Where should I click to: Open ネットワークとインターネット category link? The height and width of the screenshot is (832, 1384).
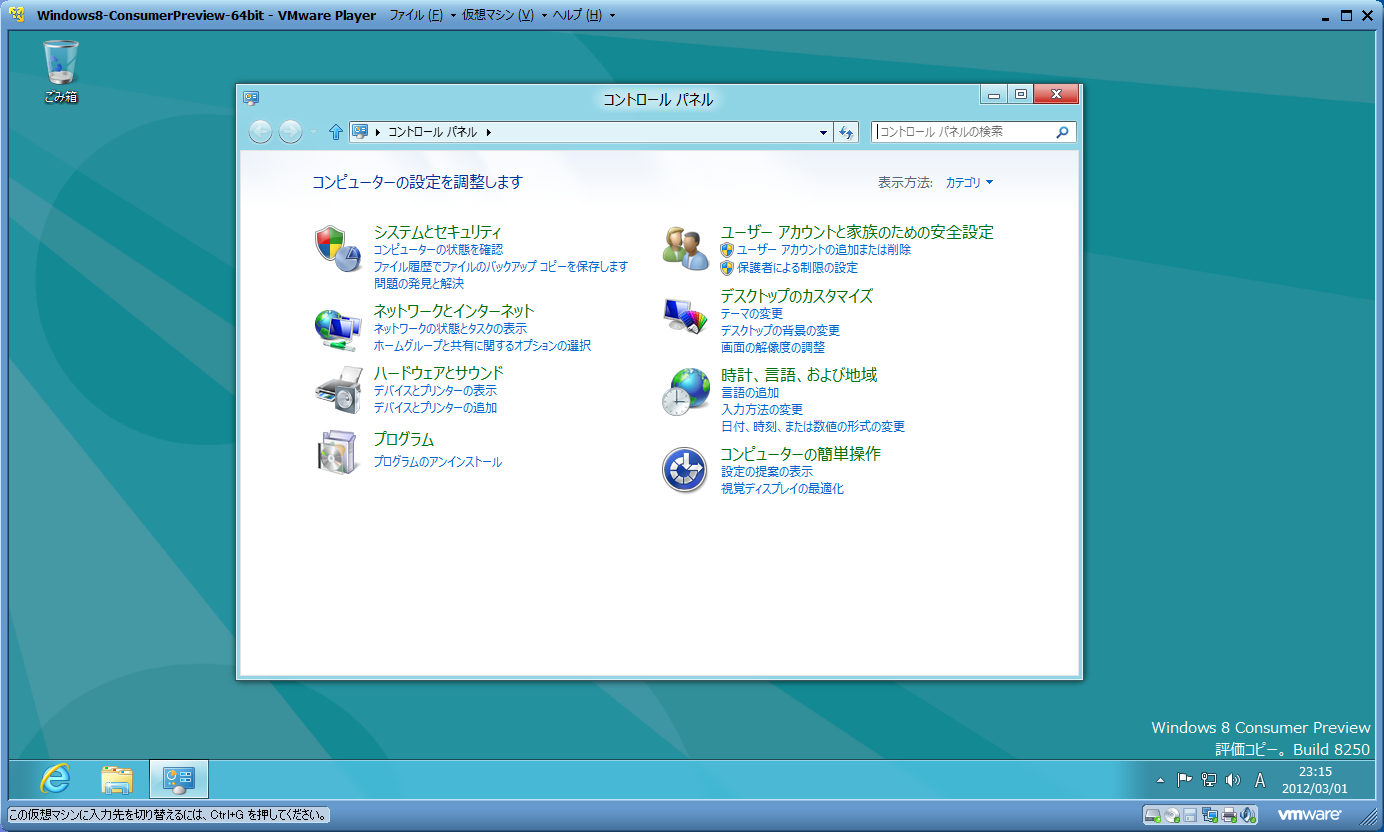coord(454,311)
